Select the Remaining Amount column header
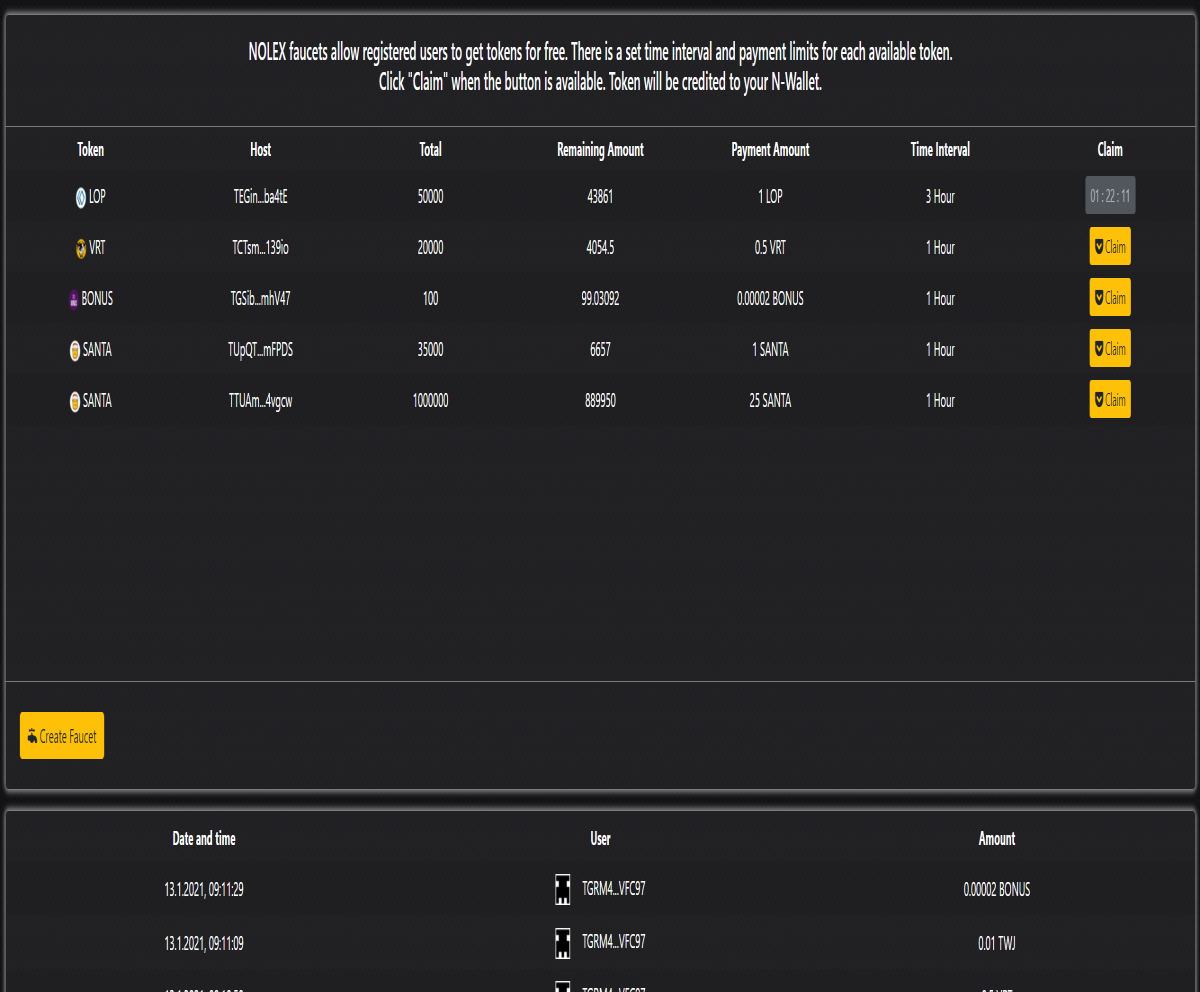Screen dimensions: 1200x992 click(x=600, y=150)
